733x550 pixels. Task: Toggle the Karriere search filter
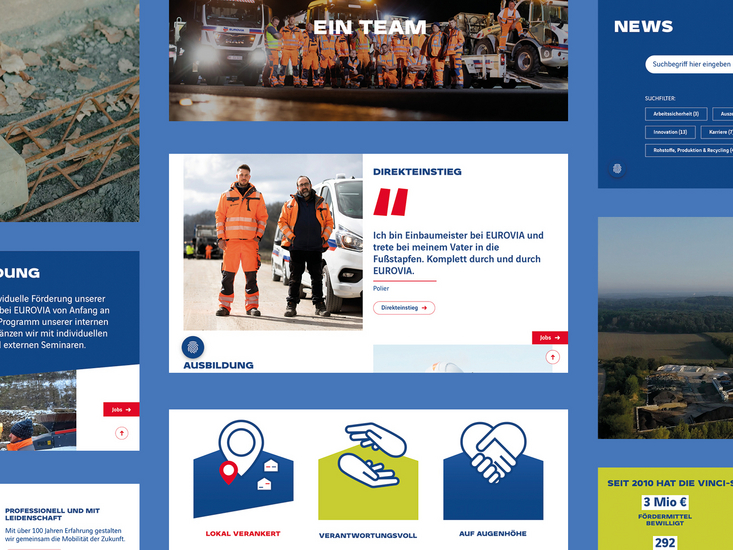(717, 132)
